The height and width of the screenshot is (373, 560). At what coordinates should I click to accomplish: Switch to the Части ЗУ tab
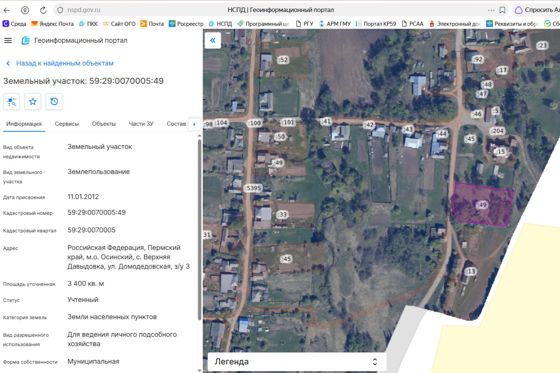pyautogui.click(x=141, y=124)
